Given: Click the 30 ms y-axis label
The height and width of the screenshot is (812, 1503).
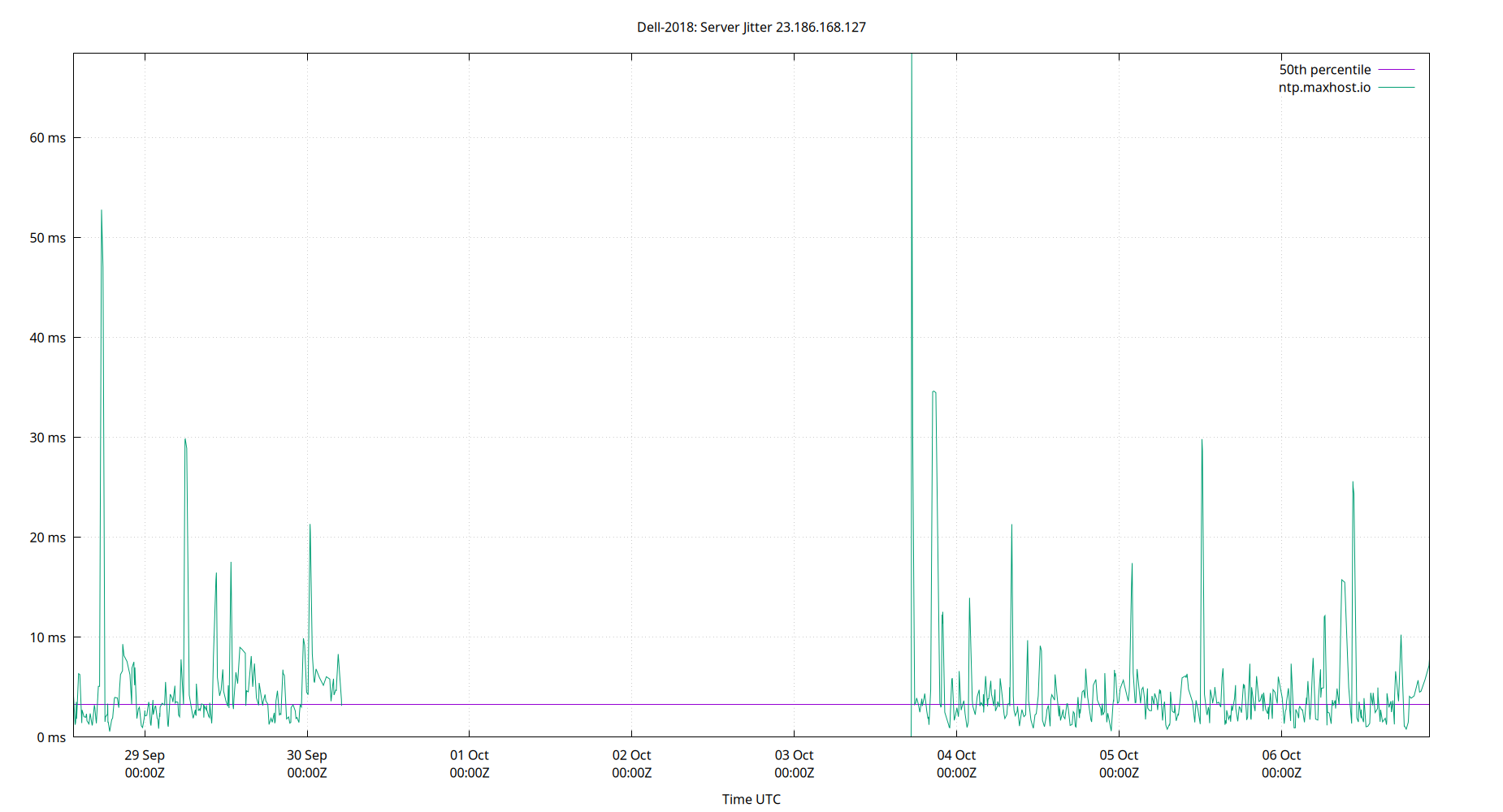Looking at the screenshot, I should point(48,438).
